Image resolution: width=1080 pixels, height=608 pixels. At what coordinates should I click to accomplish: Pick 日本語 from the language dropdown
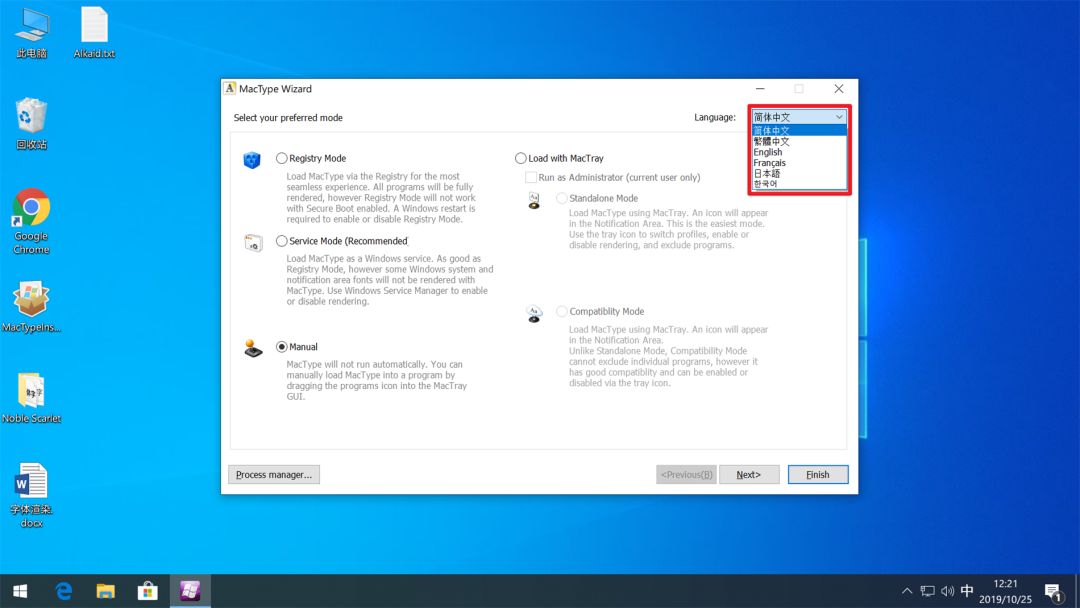click(x=799, y=174)
